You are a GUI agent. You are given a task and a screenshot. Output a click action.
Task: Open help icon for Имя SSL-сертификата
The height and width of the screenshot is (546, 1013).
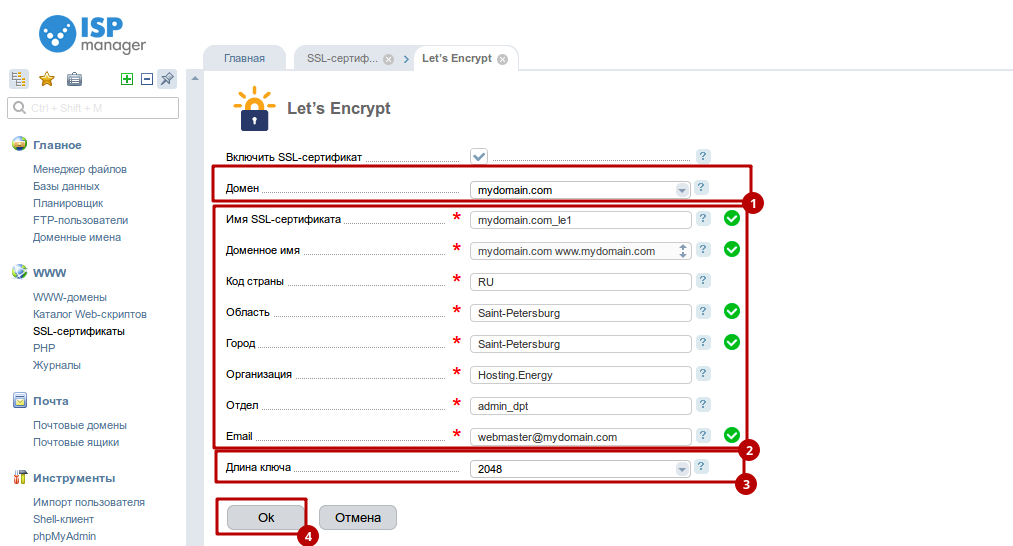703,218
